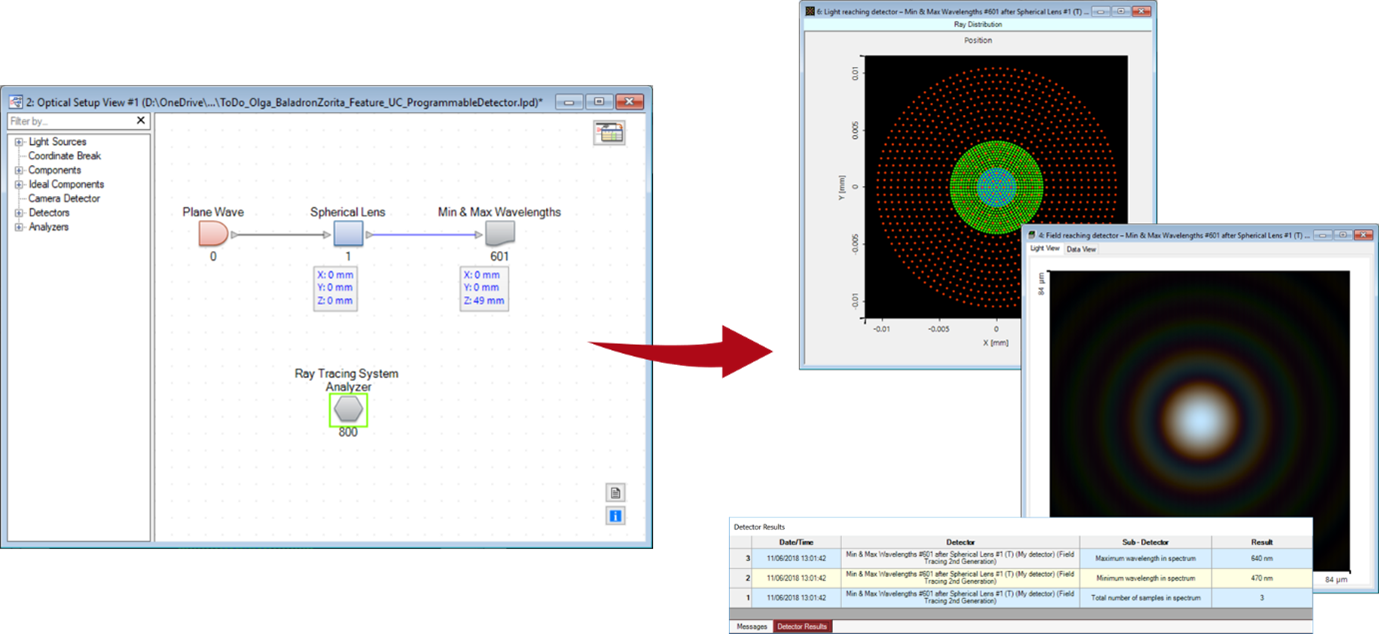Viewport: 1379px width, 634px height.
Task: Select Coordinate Break in the tree
Action: click(x=64, y=156)
